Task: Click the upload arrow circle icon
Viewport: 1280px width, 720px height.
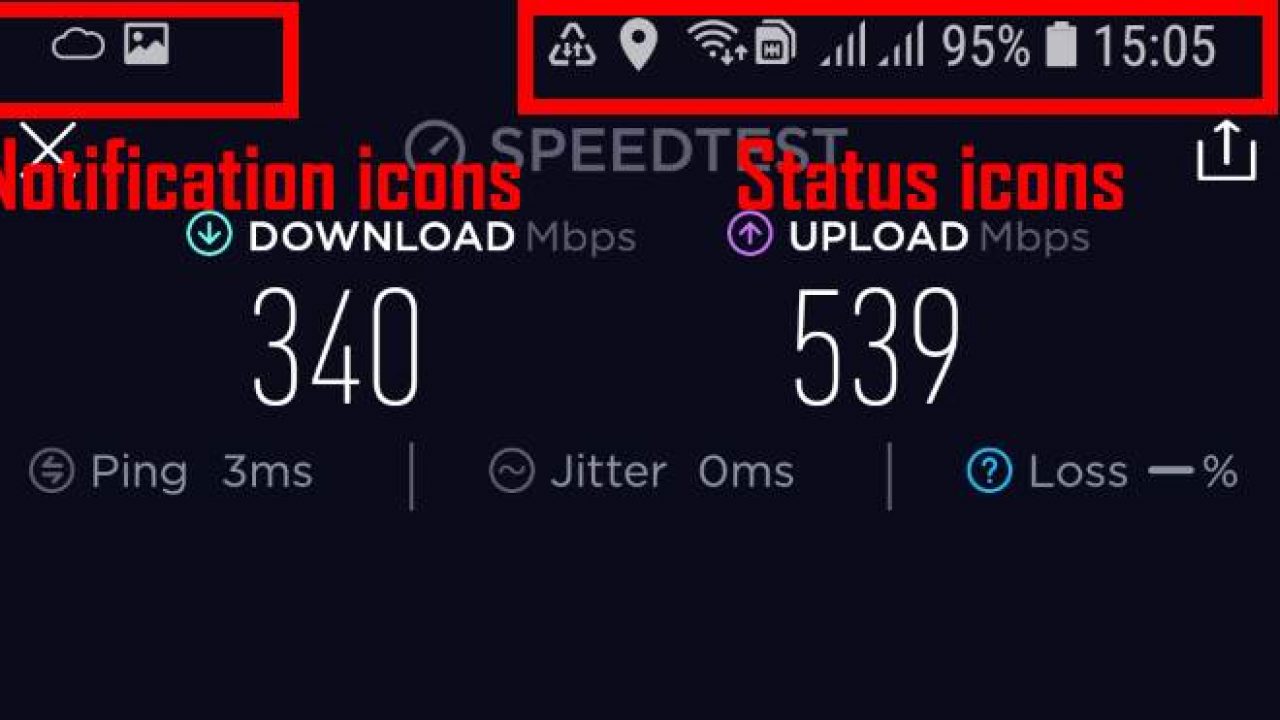Action: [750, 235]
